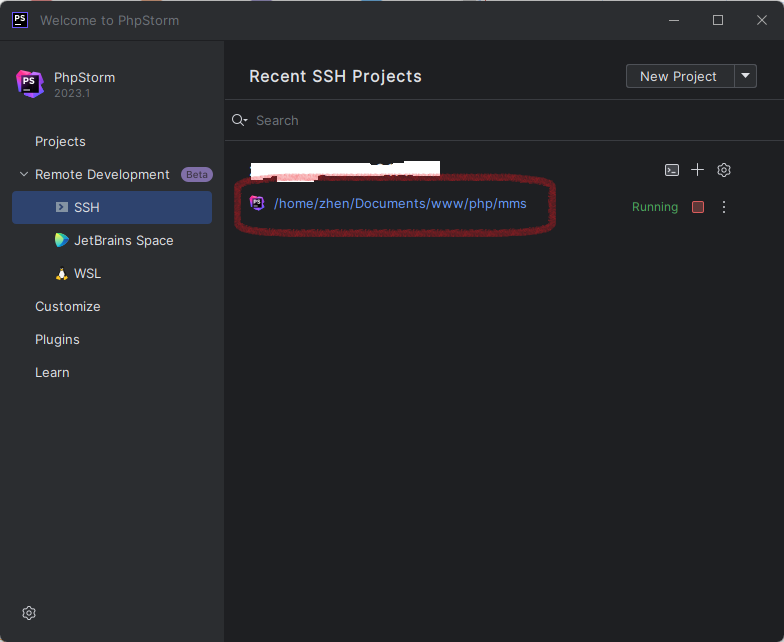The width and height of the screenshot is (784, 642).
Task: Click the search magnifier icon
Action: click(239, 120)
